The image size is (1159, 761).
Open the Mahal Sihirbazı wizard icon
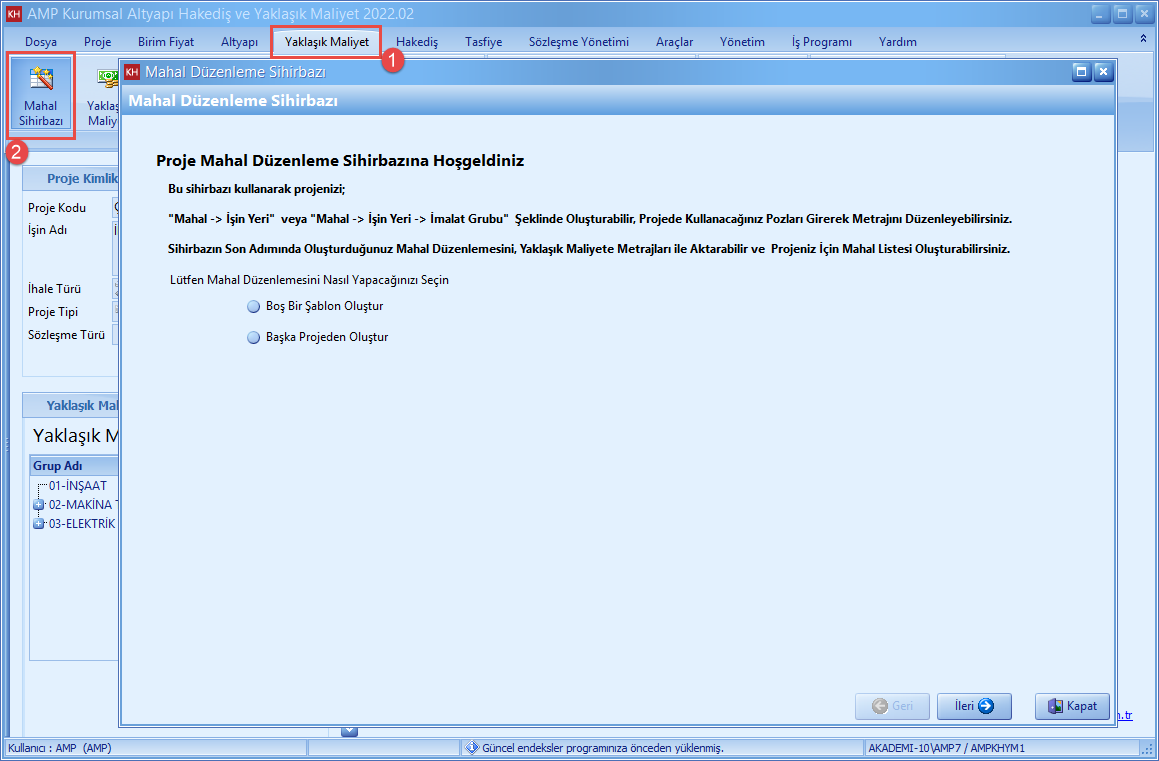pyautogui.click(x=41, y=96)
